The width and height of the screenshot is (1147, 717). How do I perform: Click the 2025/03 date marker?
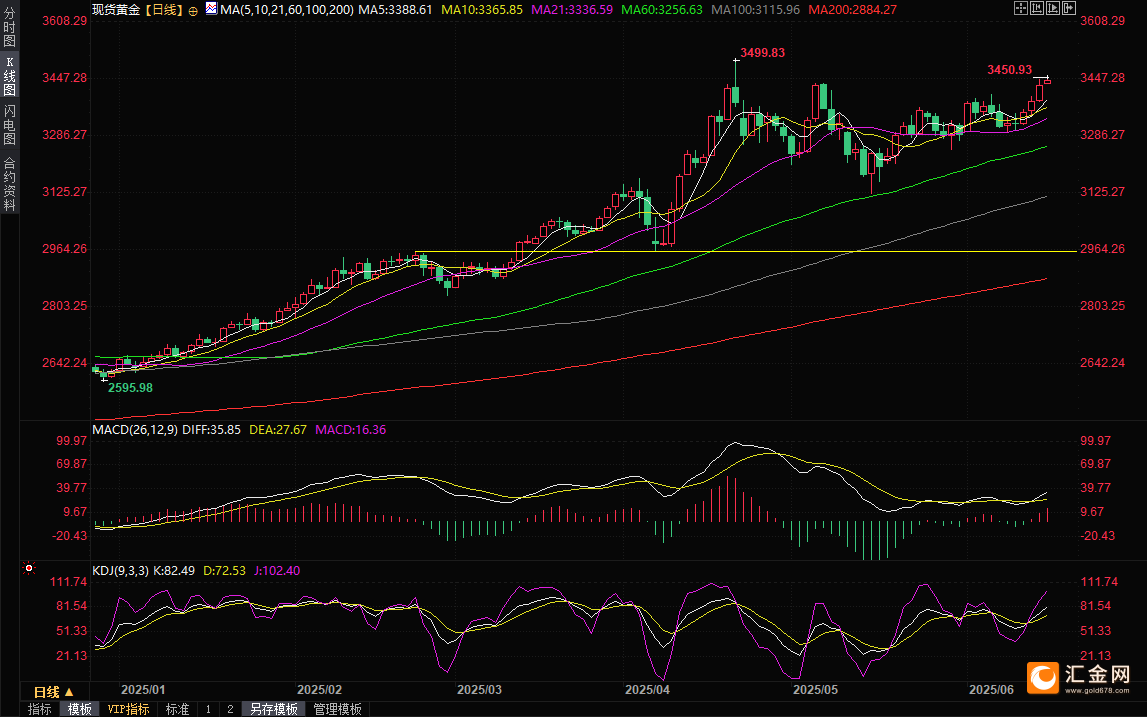[x=479, y=689]
